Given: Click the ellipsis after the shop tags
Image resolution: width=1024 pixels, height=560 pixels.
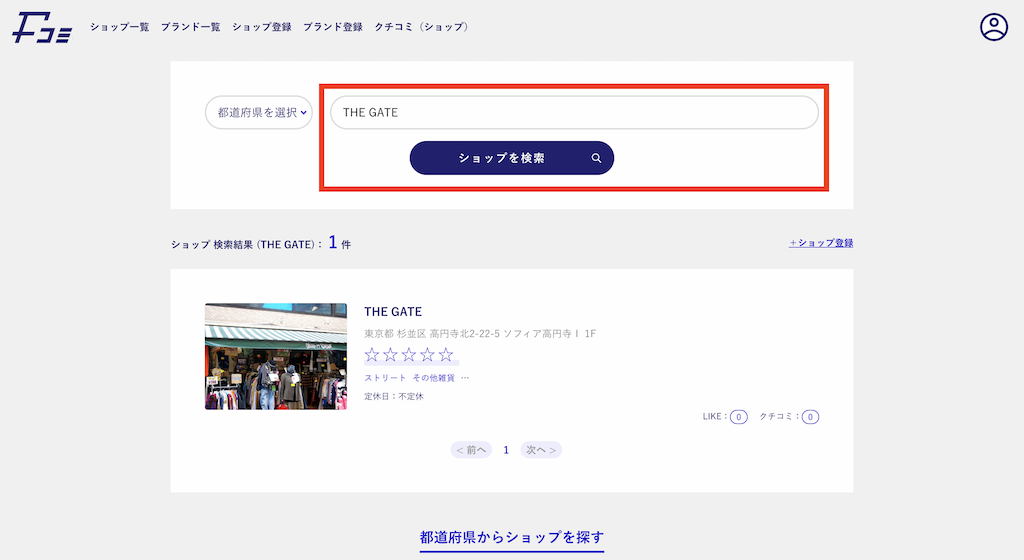Looking at the screenshot, I should pos(465,378).
